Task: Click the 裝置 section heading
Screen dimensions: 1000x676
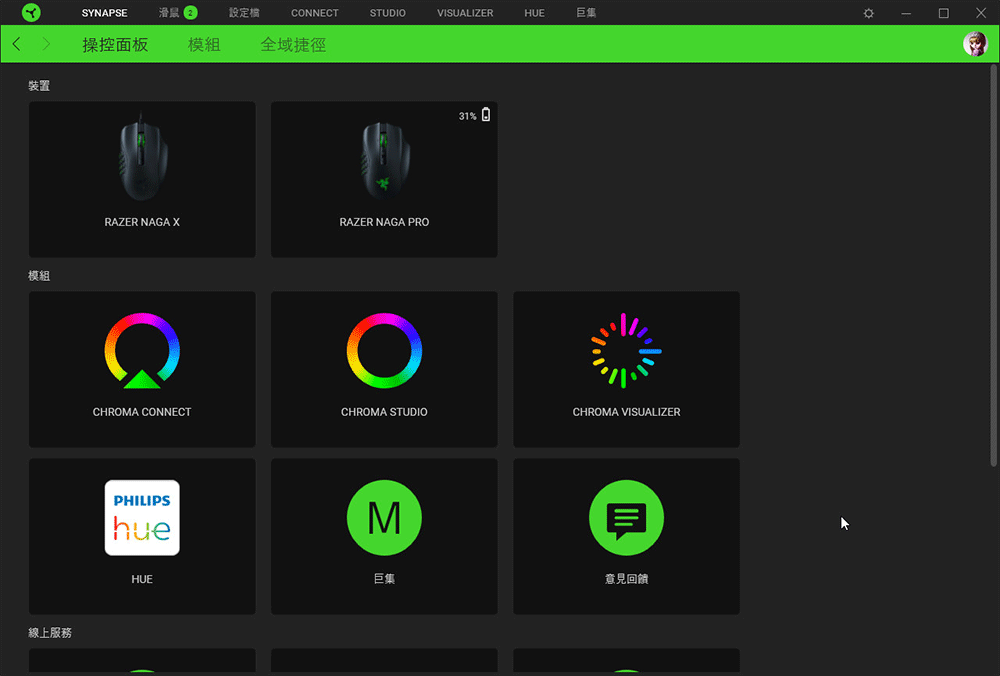Action: click(x=39, y=86)
